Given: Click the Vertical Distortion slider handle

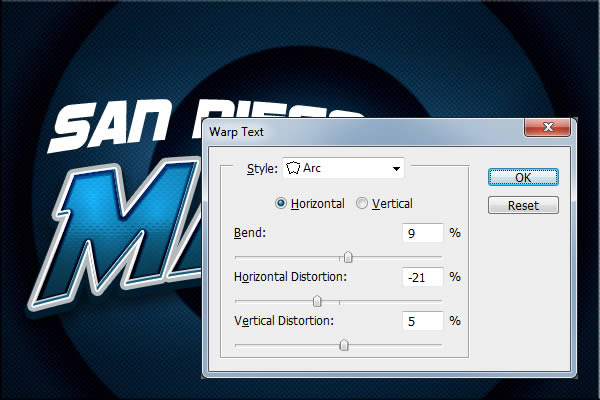Looking at the screenshot, I should pyautogui.click(x=344, y=345).
